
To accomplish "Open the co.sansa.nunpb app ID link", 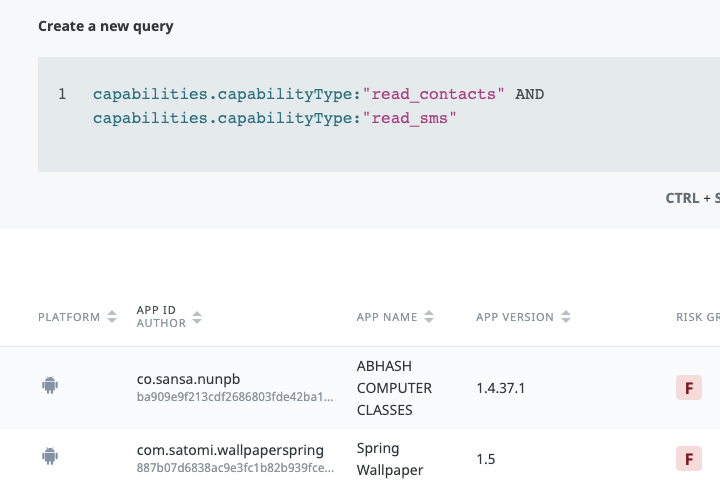I will click(x=188, y=379).
